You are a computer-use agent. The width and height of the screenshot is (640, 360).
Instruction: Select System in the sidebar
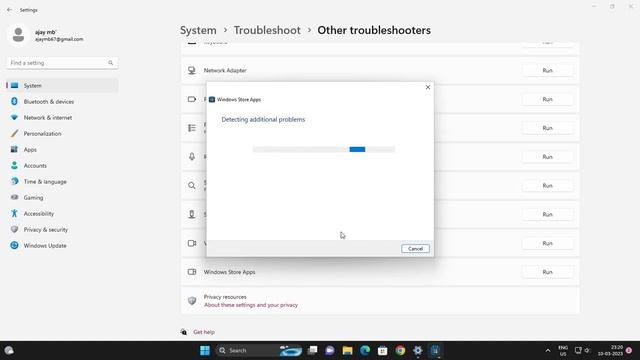point(62,86)
